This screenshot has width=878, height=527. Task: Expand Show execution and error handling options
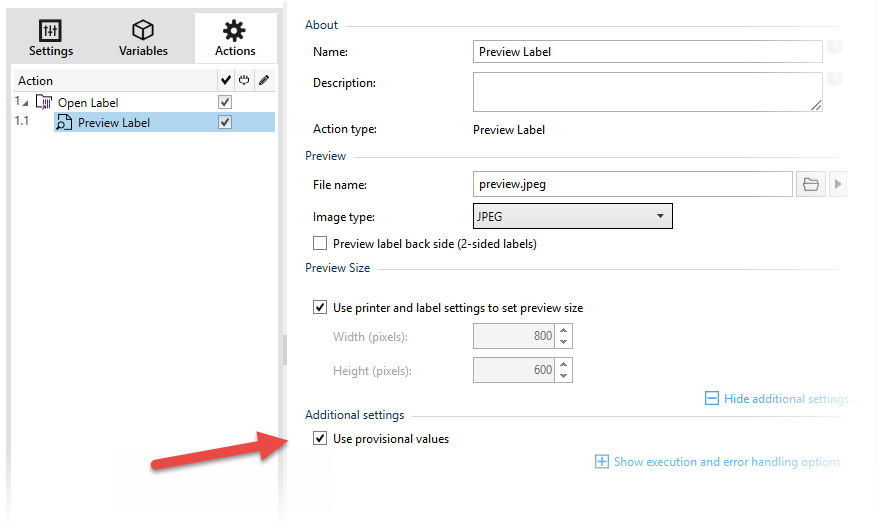(717, 461)
